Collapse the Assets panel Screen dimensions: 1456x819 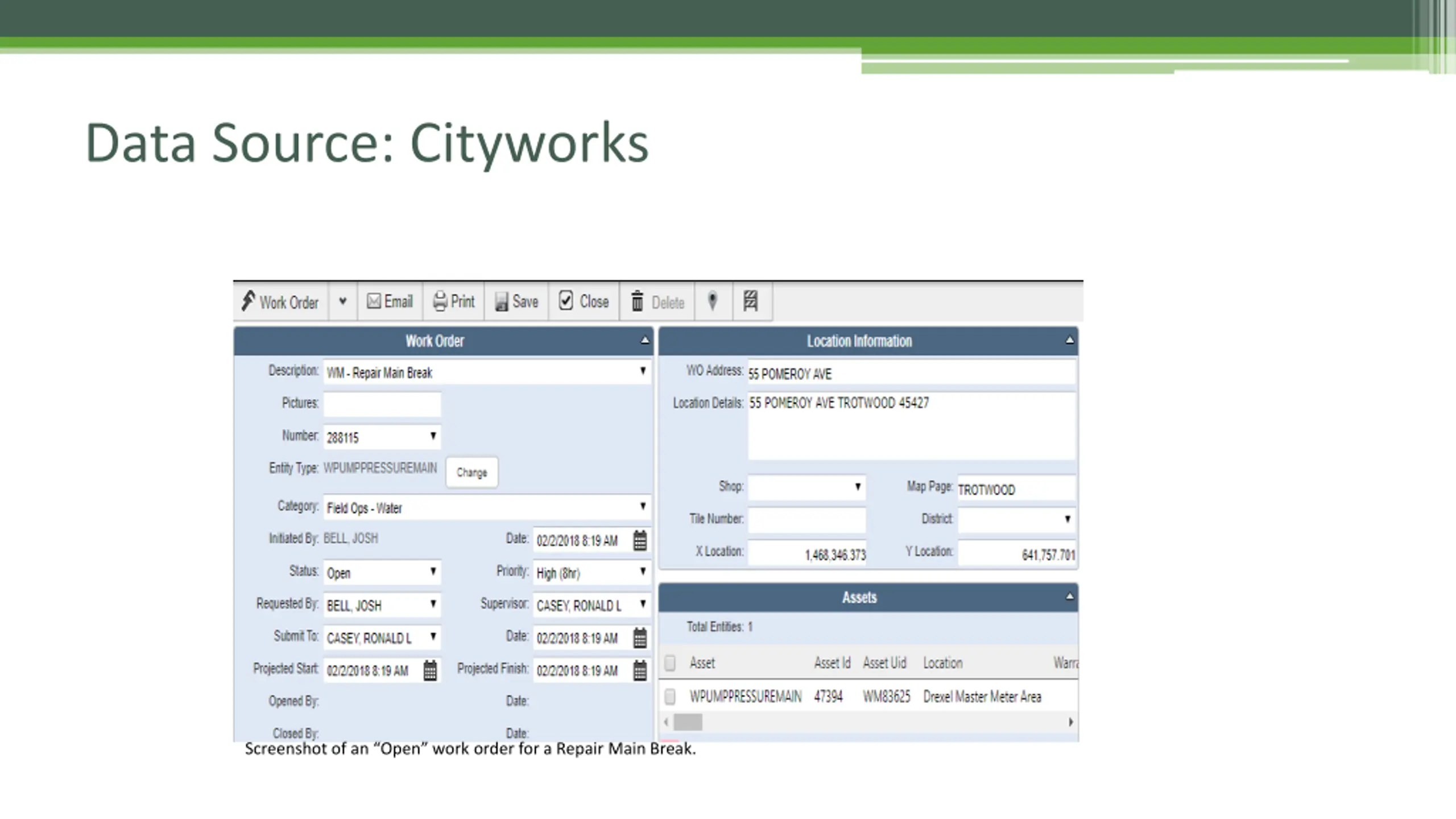(1069, 597)
